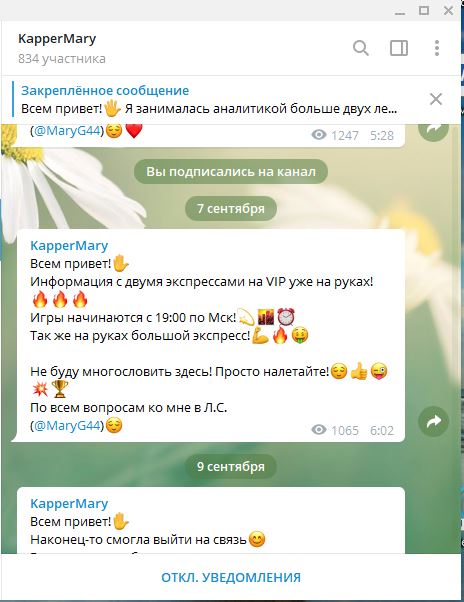Click KapperMary sender name in 9 September post
Screen dimensions: 464x602
coord(69,503)
